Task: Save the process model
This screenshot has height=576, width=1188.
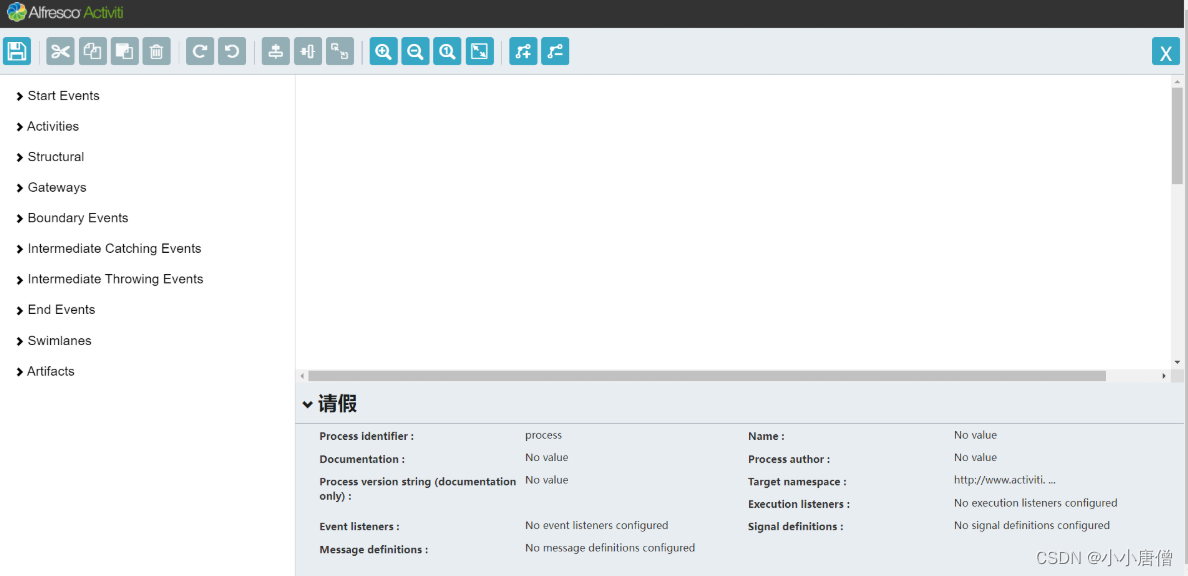Action: [x=17, y=50]
